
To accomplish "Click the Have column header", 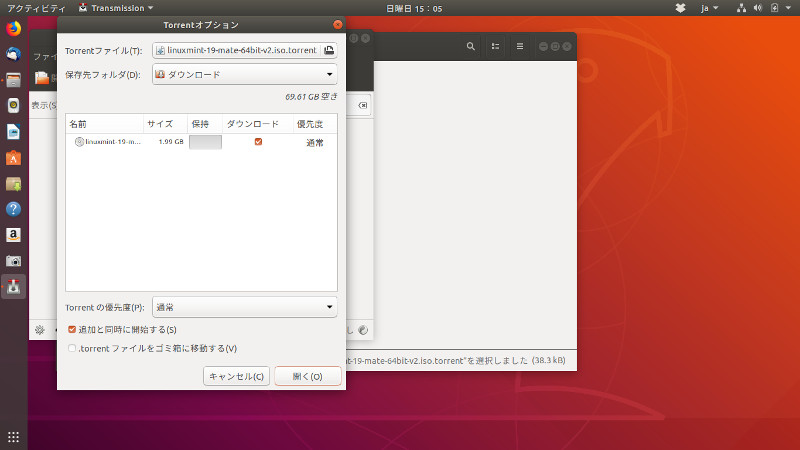I will pos(205,124).
